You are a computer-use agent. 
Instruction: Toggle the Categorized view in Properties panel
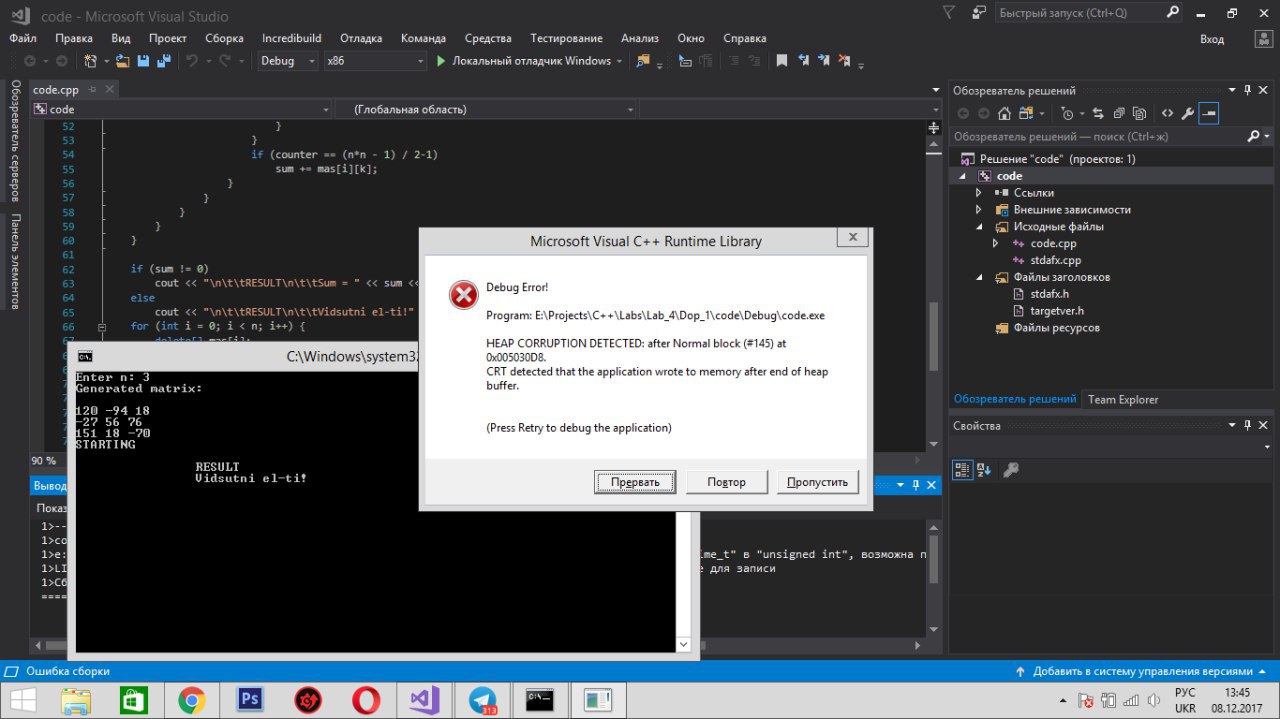(x=962, y=469)
